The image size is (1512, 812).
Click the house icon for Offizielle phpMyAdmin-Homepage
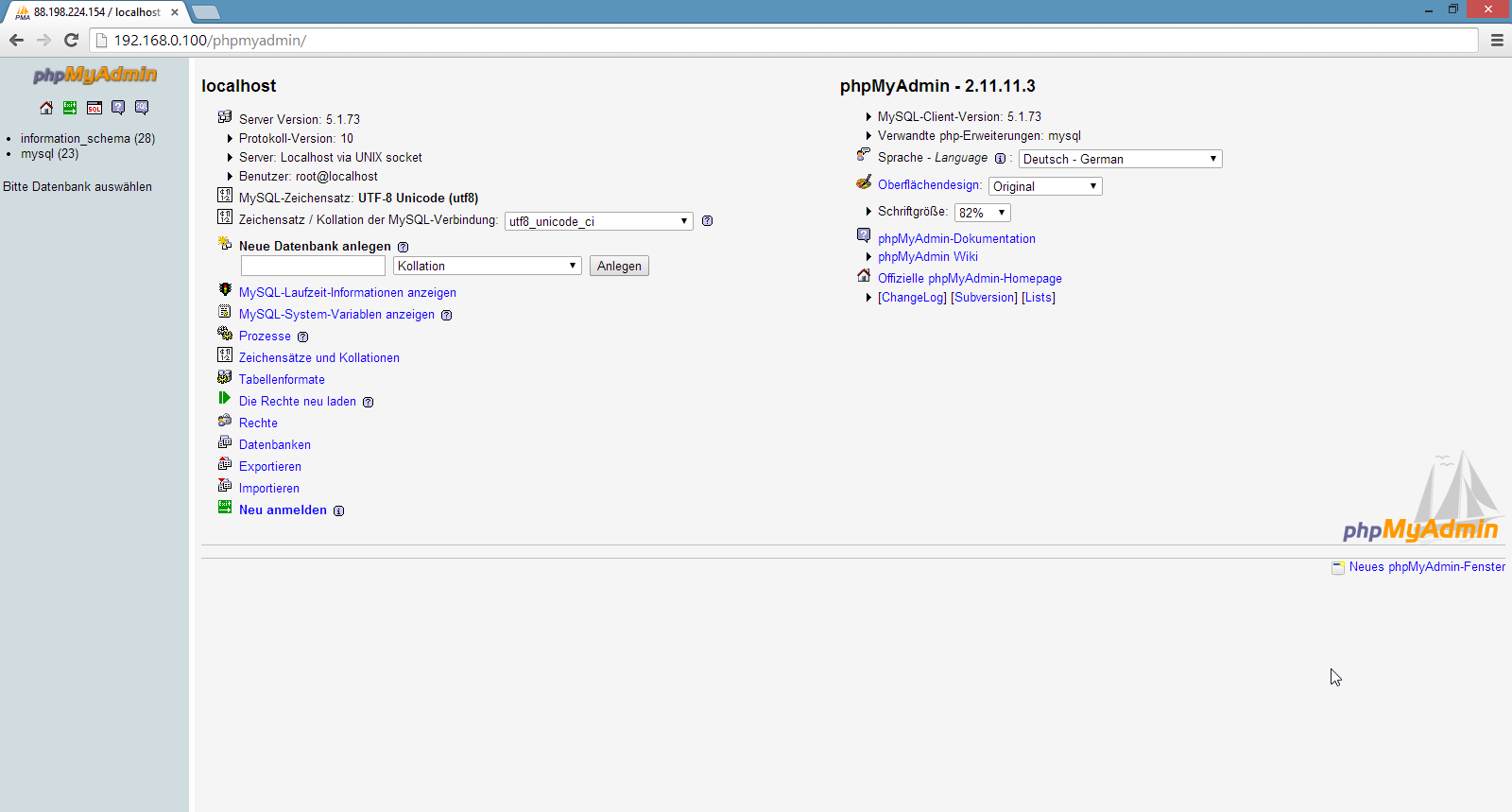click(x=864, y=276)
